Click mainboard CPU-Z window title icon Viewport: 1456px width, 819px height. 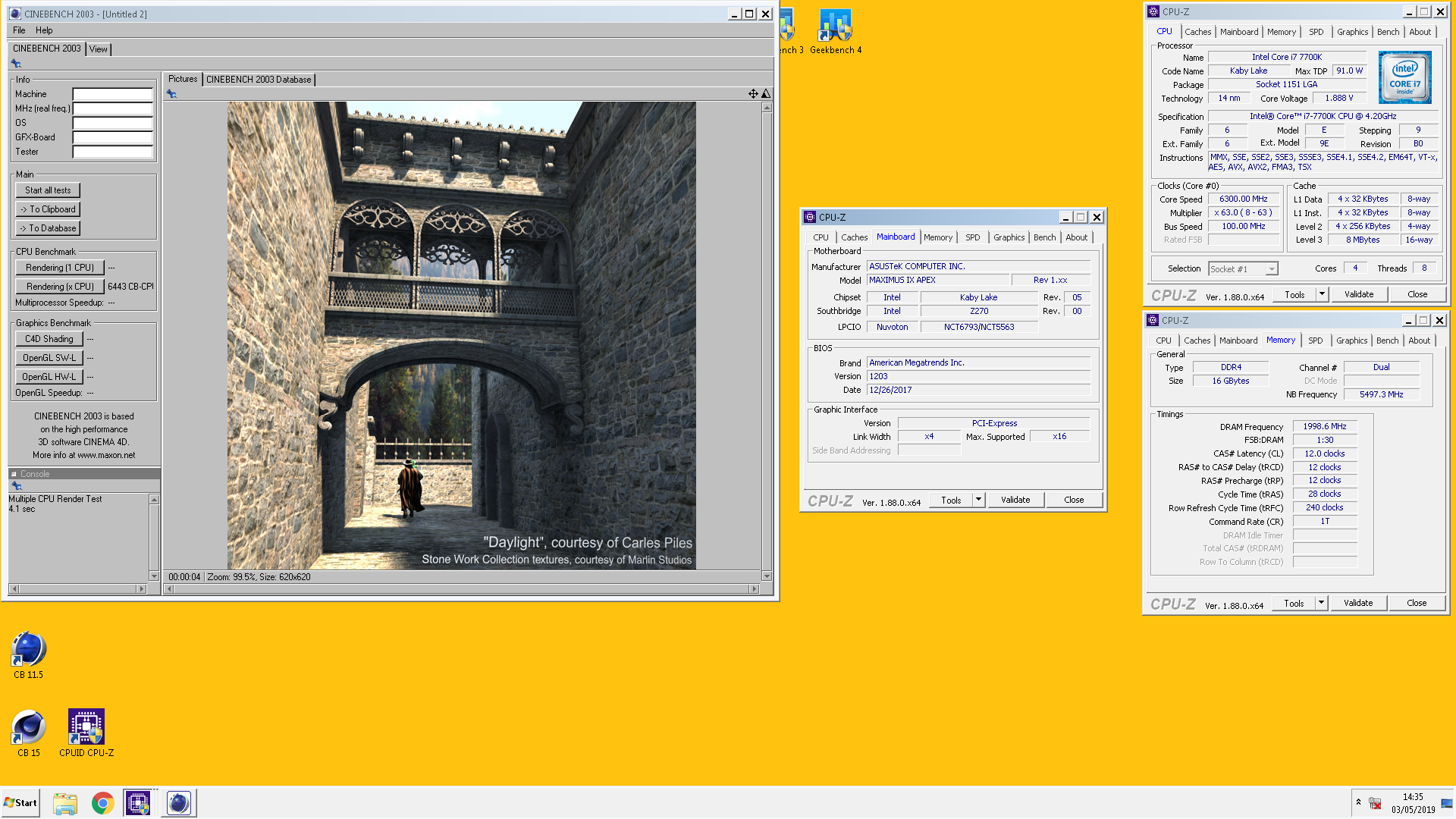[x=810, y=217]
